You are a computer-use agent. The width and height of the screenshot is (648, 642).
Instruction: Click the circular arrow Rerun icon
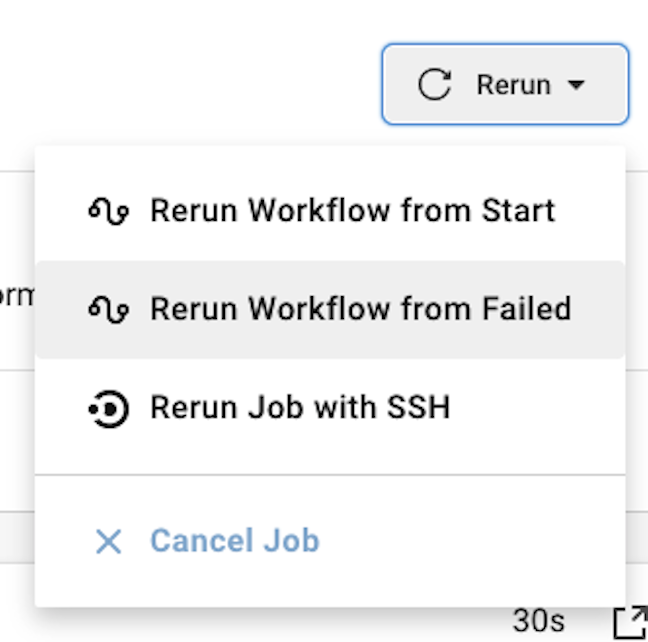click(434, 84)
